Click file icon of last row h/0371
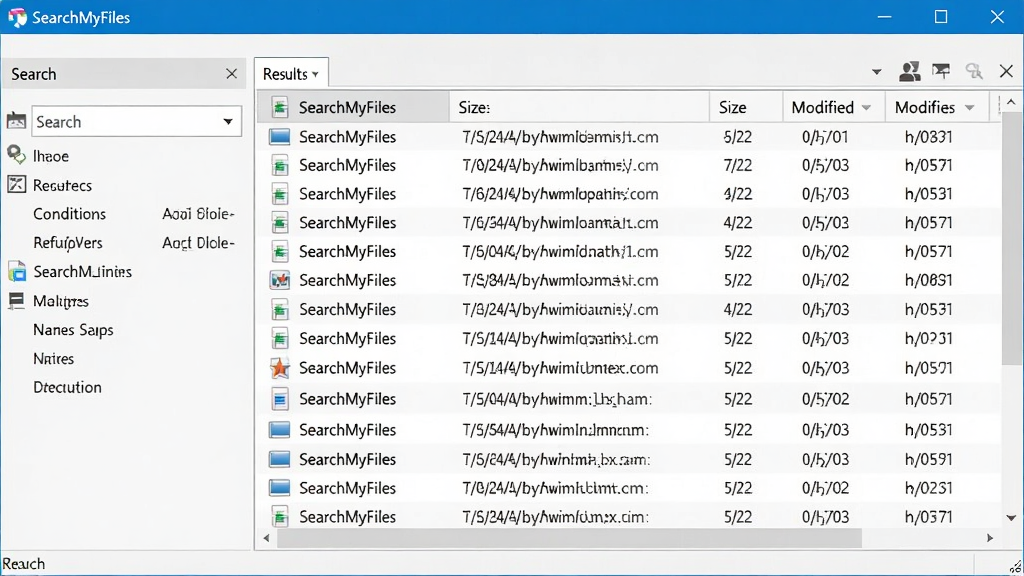The width and height of the screenshot is (1024, 576). pos(280,517)
